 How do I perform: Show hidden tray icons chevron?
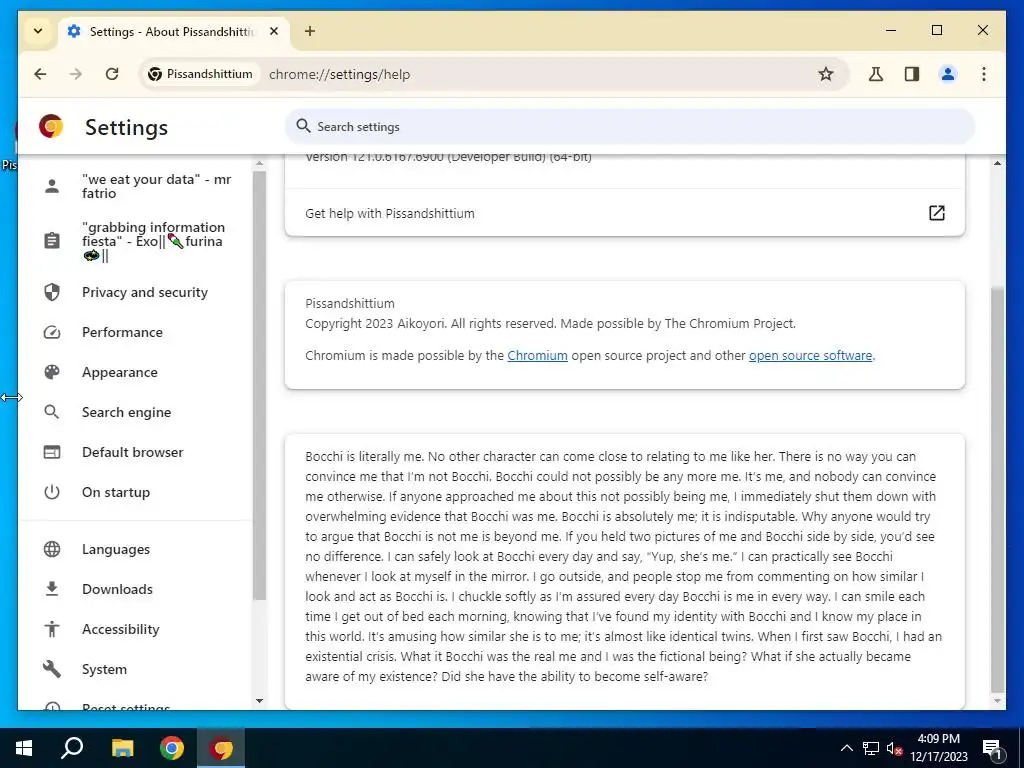[x=846, y=748]
